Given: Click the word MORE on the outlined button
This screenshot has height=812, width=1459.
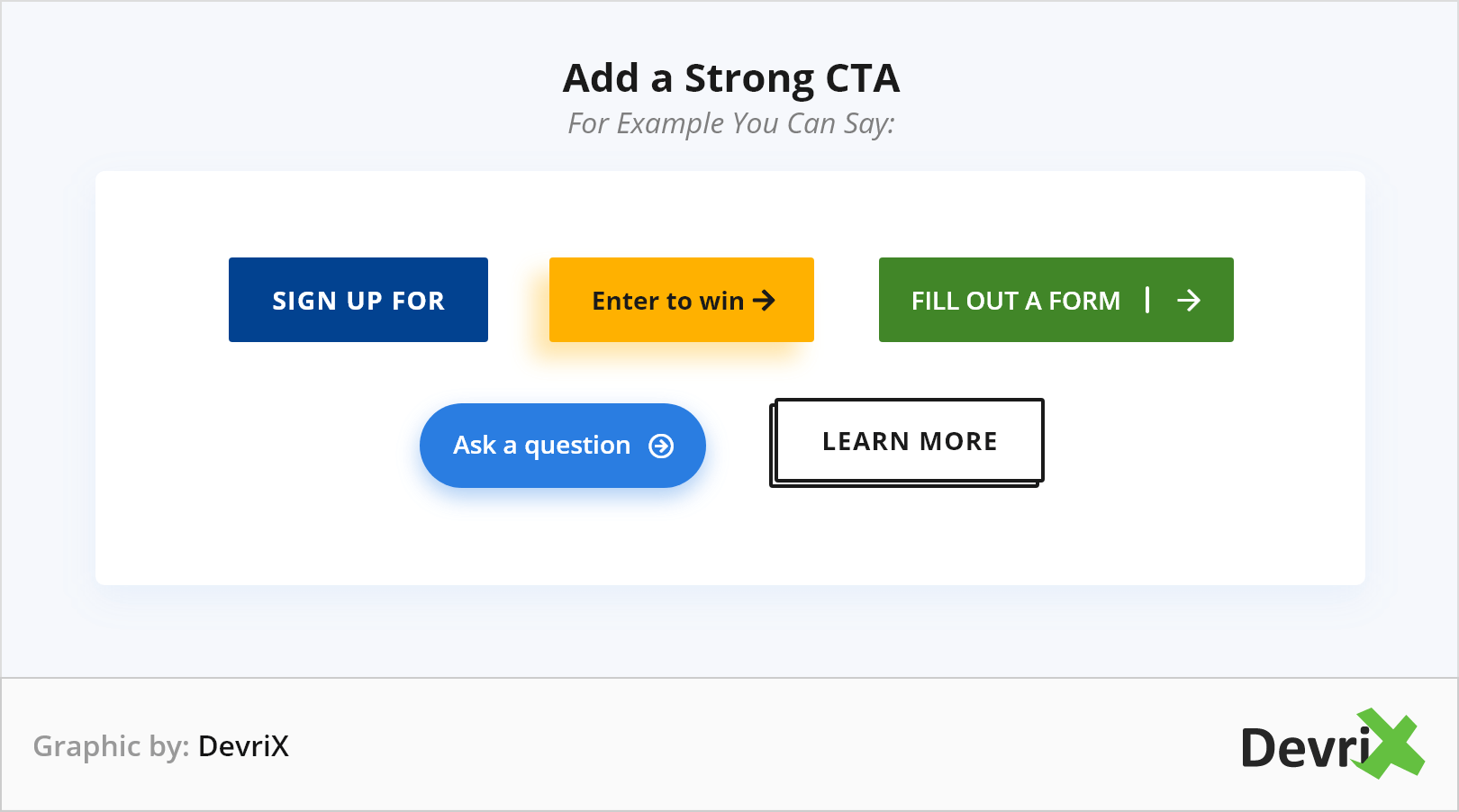Looking at the screenshot, I should (x=958, y=441).
